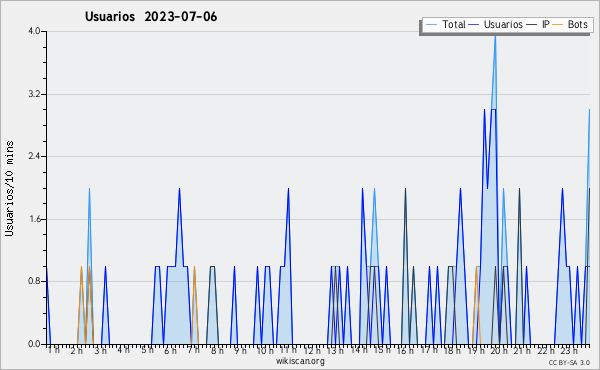Click the '4 h' x-axis label
The width and height of the screenshot is (600, 370).
pos(123,350)
